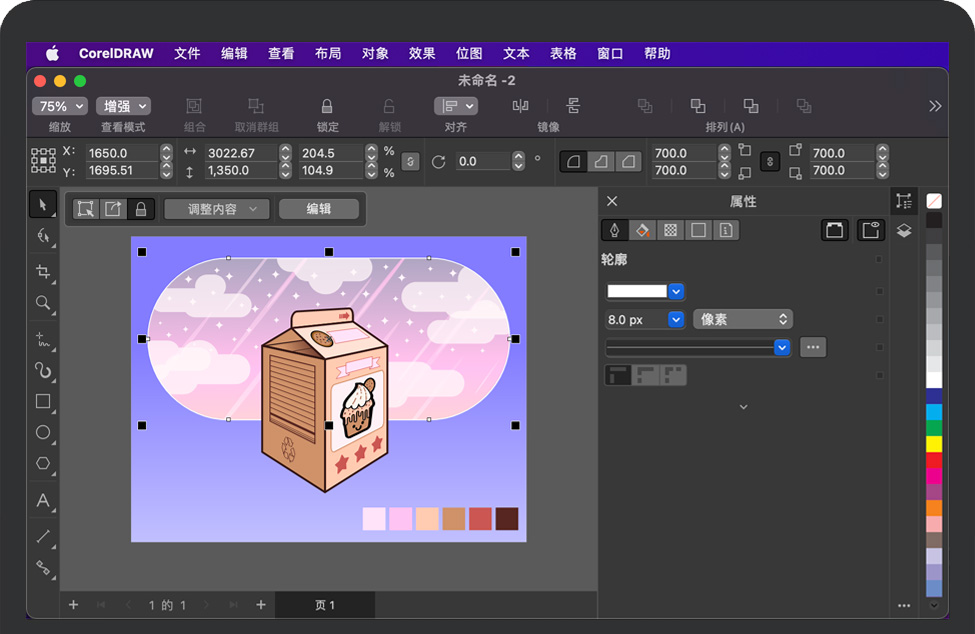This screenshot has width=975, height=634.
Task: Select the Zoom magnifier tool
Action: tap(43, 303)
